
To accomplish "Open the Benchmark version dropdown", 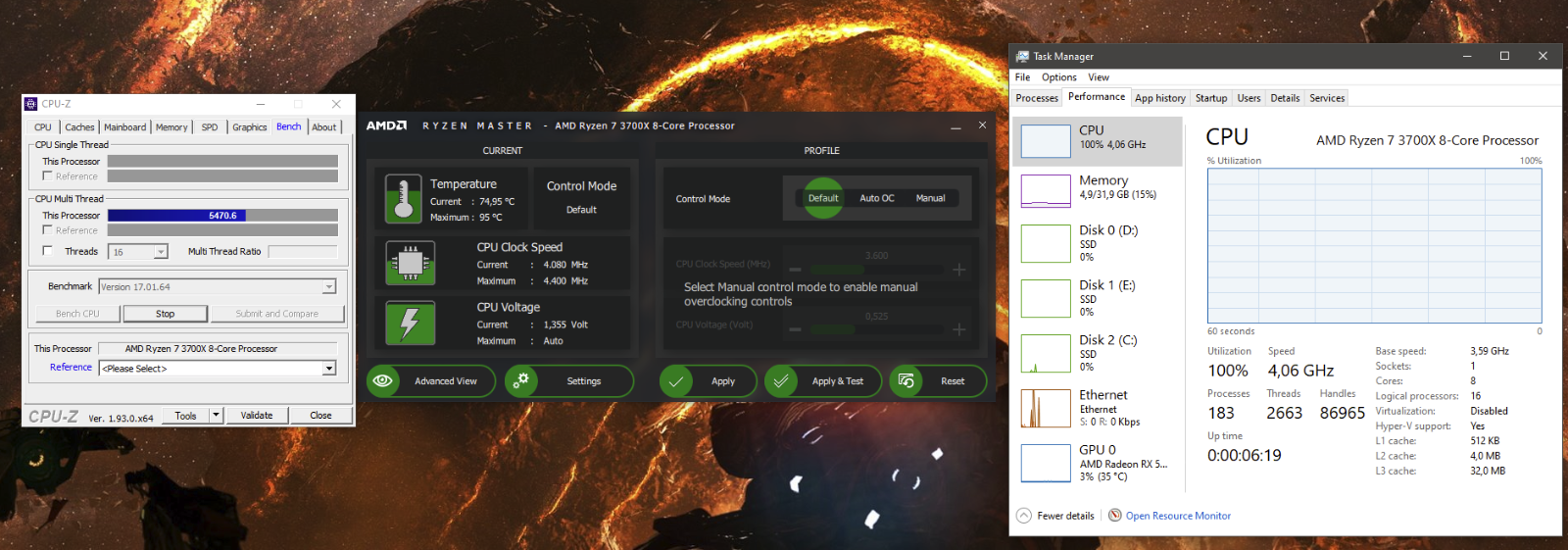I will [x=329, y=287].
